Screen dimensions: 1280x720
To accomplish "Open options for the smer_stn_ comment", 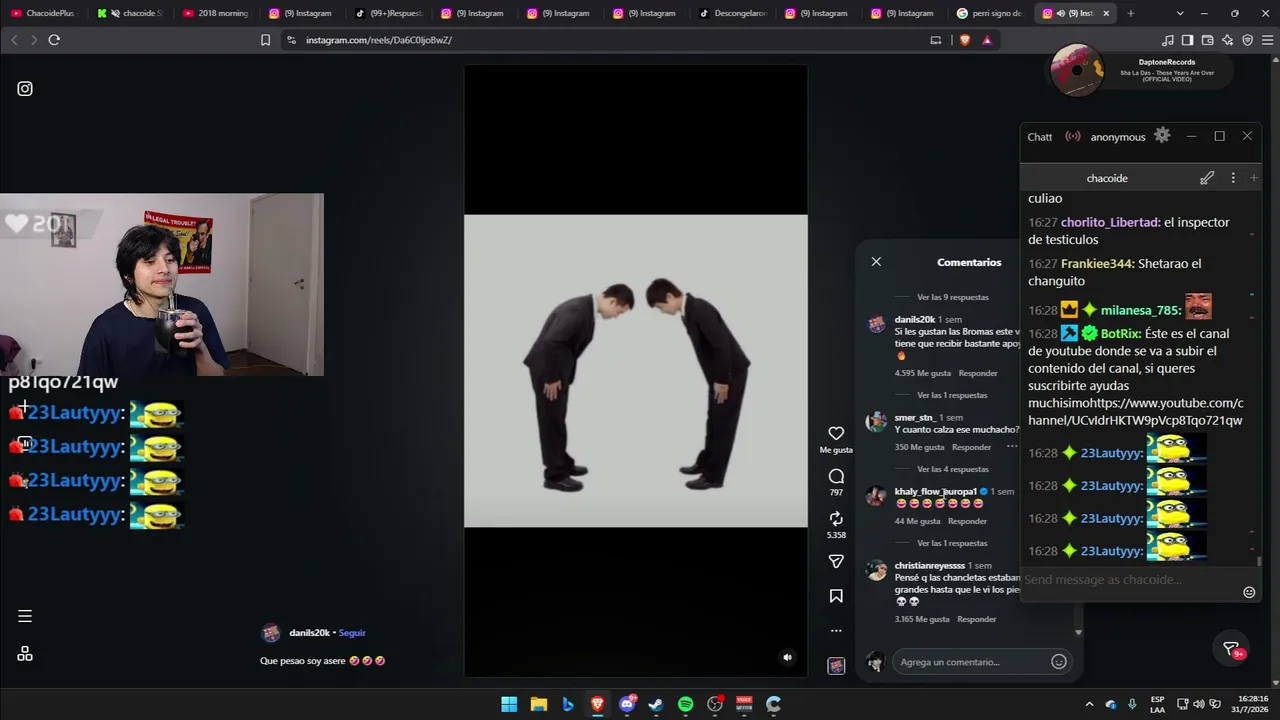I will (x=1012, y=447).
